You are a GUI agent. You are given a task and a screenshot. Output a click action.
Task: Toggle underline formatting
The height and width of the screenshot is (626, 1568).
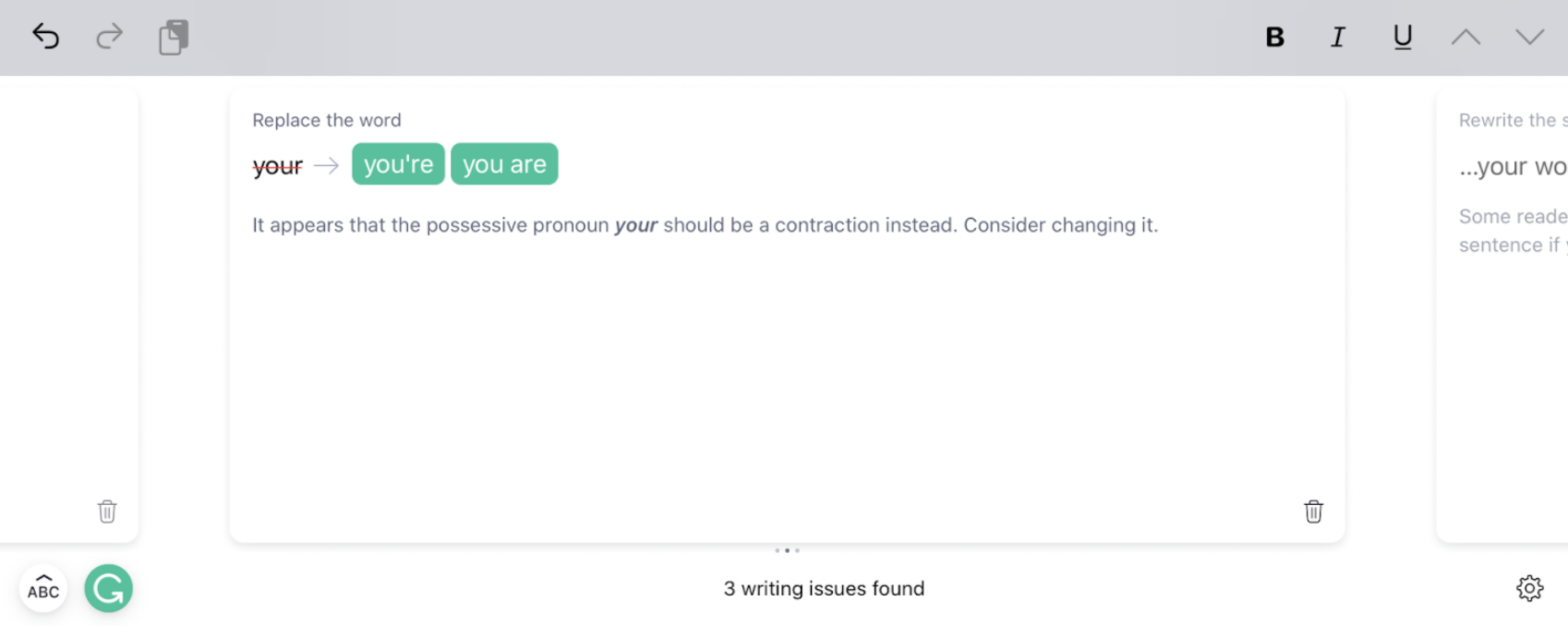point(1402,37)
